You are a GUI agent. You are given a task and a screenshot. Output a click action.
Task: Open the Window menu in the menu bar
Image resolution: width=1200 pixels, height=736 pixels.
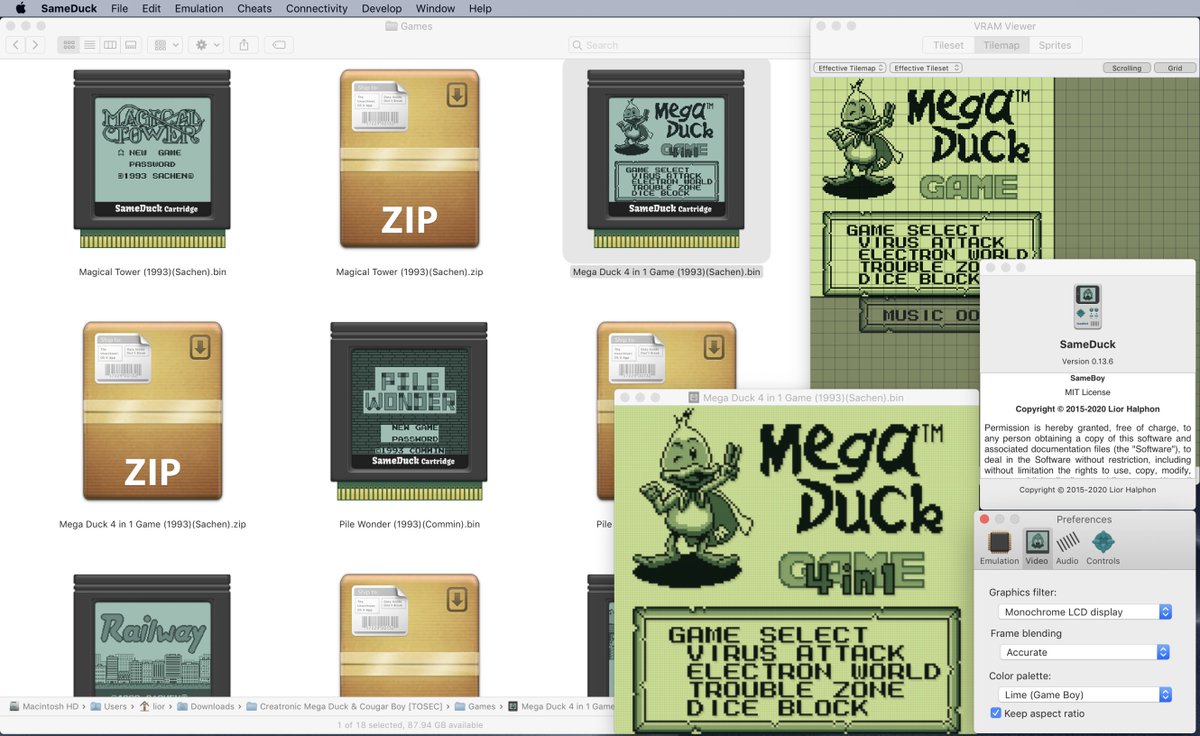435,8
